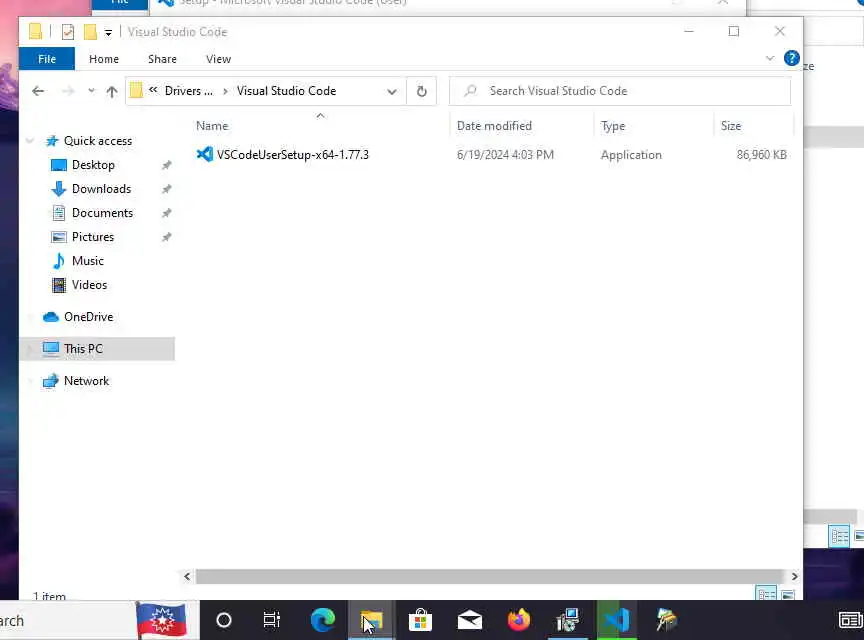This screenshot has height=640, width=864.
Task: Open Visual Studio Code from the taskbar
Action: [x=617, y=621]
